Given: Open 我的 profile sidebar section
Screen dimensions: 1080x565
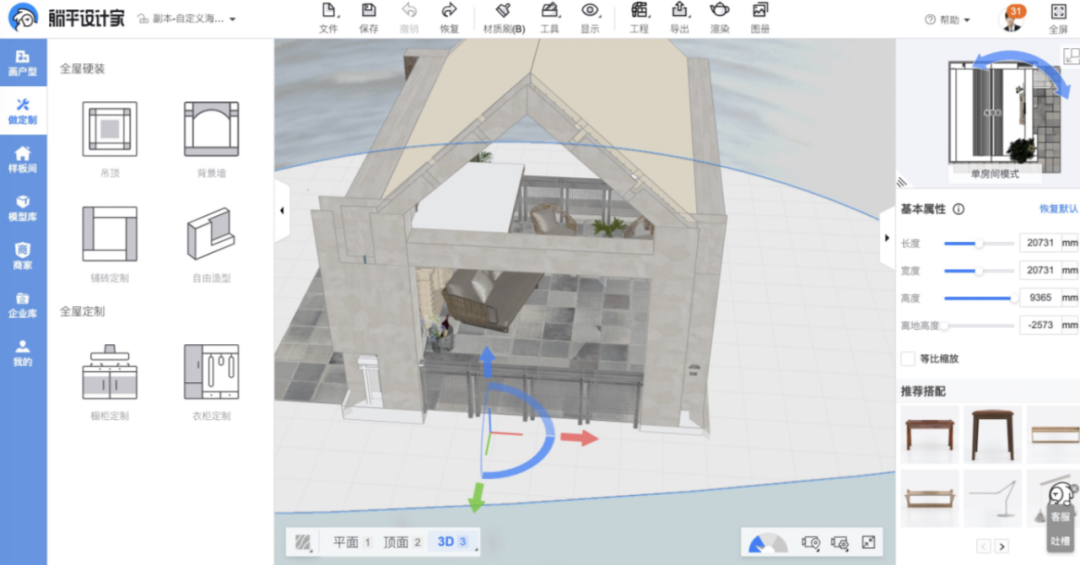Looking at the screenshot, I should coord(23,352).
